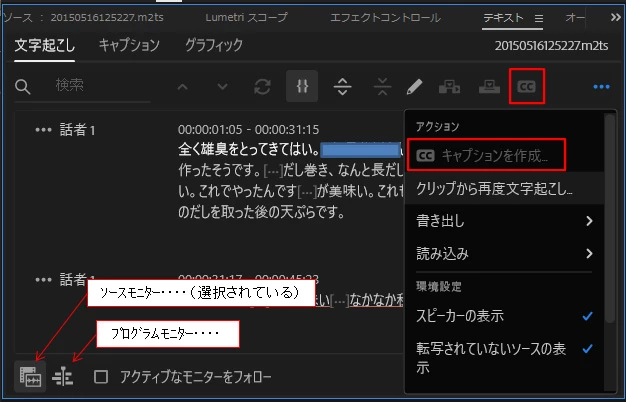The image size is (626, 402).
Task: Select the source monitor icon
Action: tap(30, 376)
